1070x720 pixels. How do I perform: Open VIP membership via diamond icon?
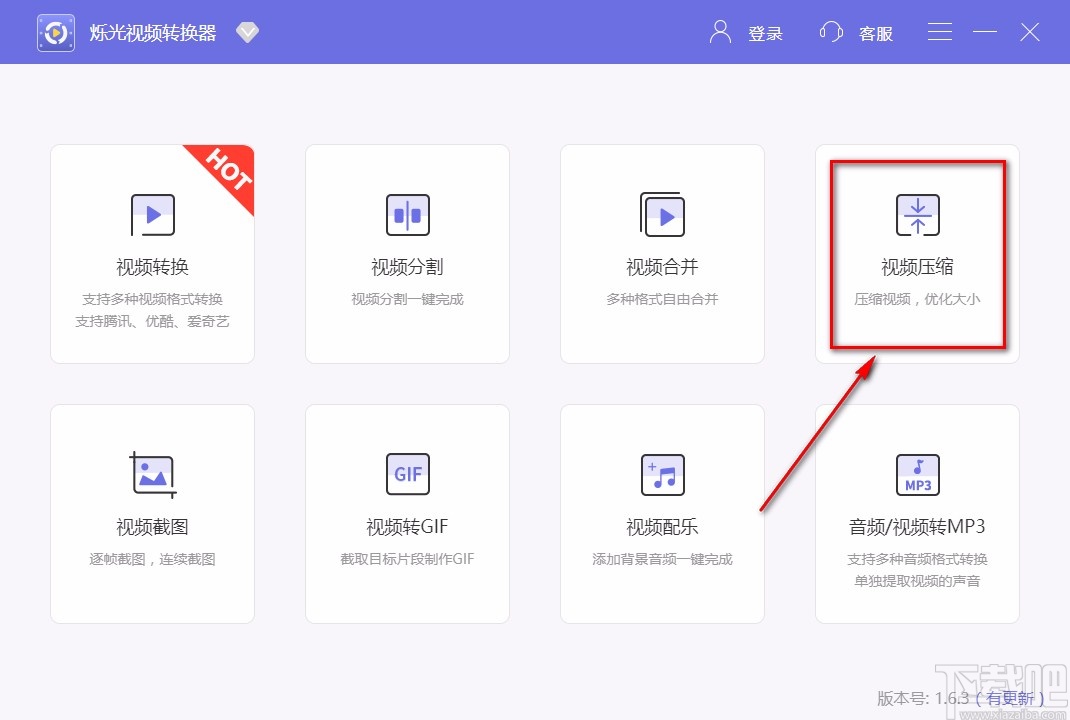pos(246,31)
